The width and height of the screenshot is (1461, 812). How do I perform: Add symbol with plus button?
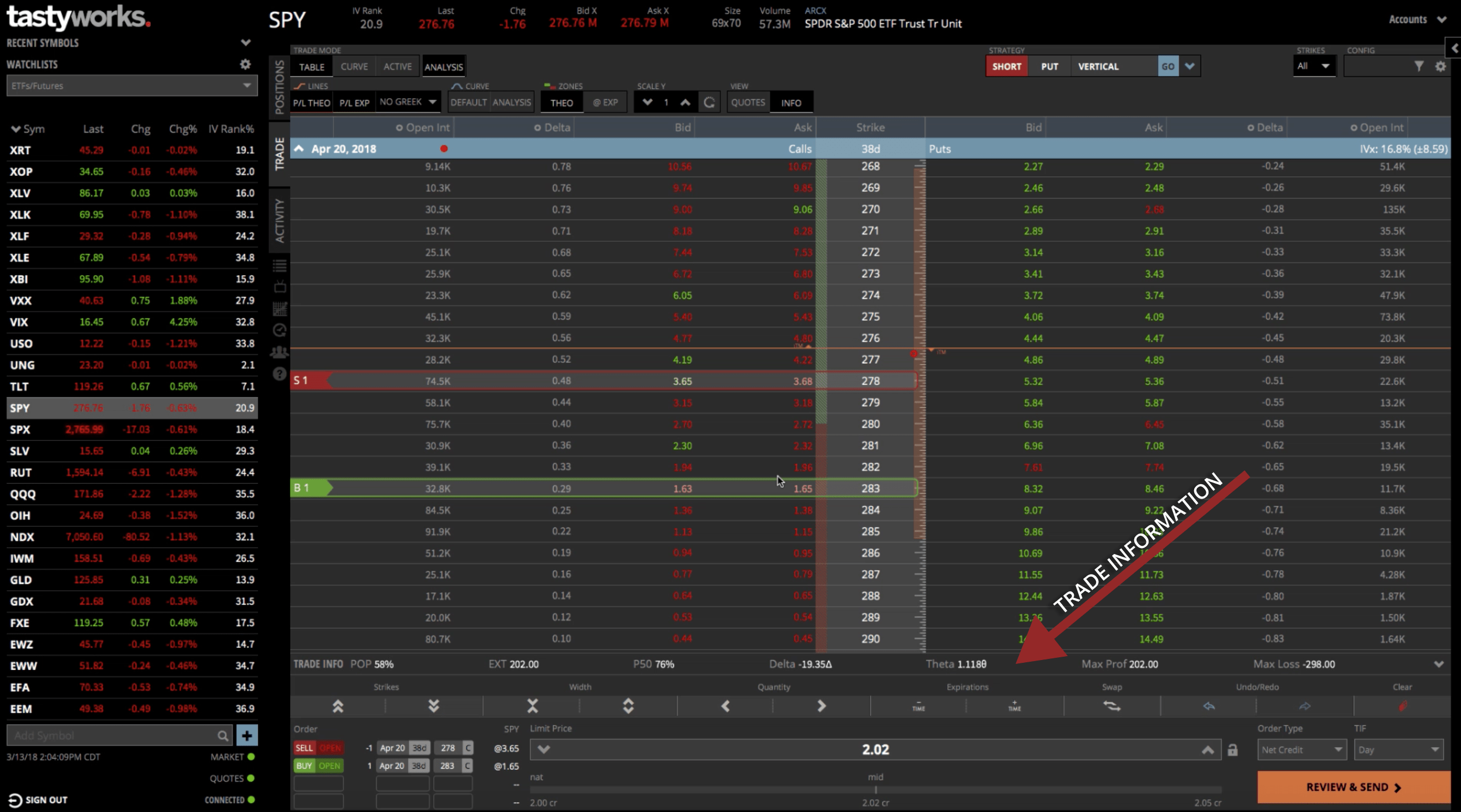pyautogui.click(x=247, y=735)
